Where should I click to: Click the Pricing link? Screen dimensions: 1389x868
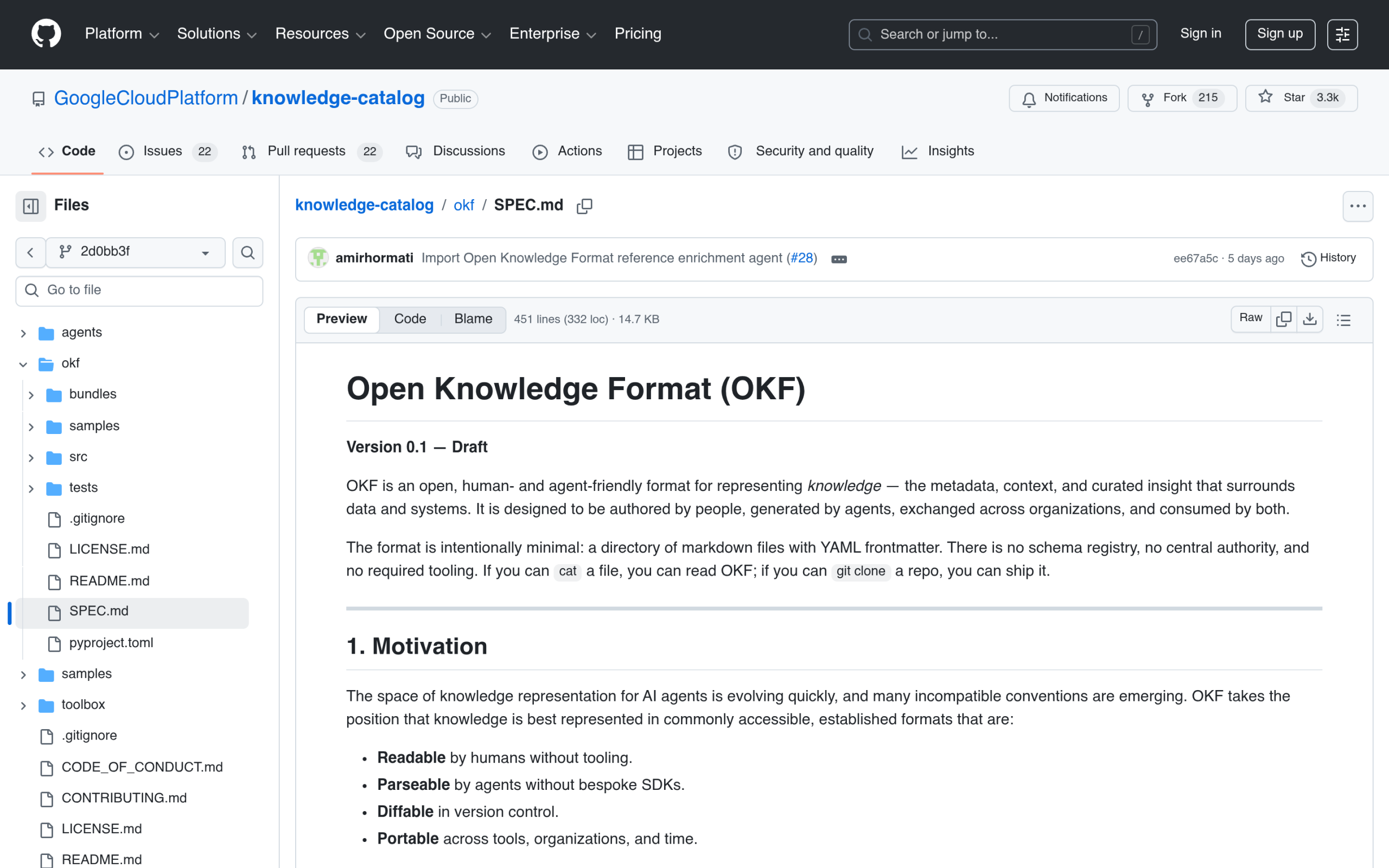tap(638, 34)
